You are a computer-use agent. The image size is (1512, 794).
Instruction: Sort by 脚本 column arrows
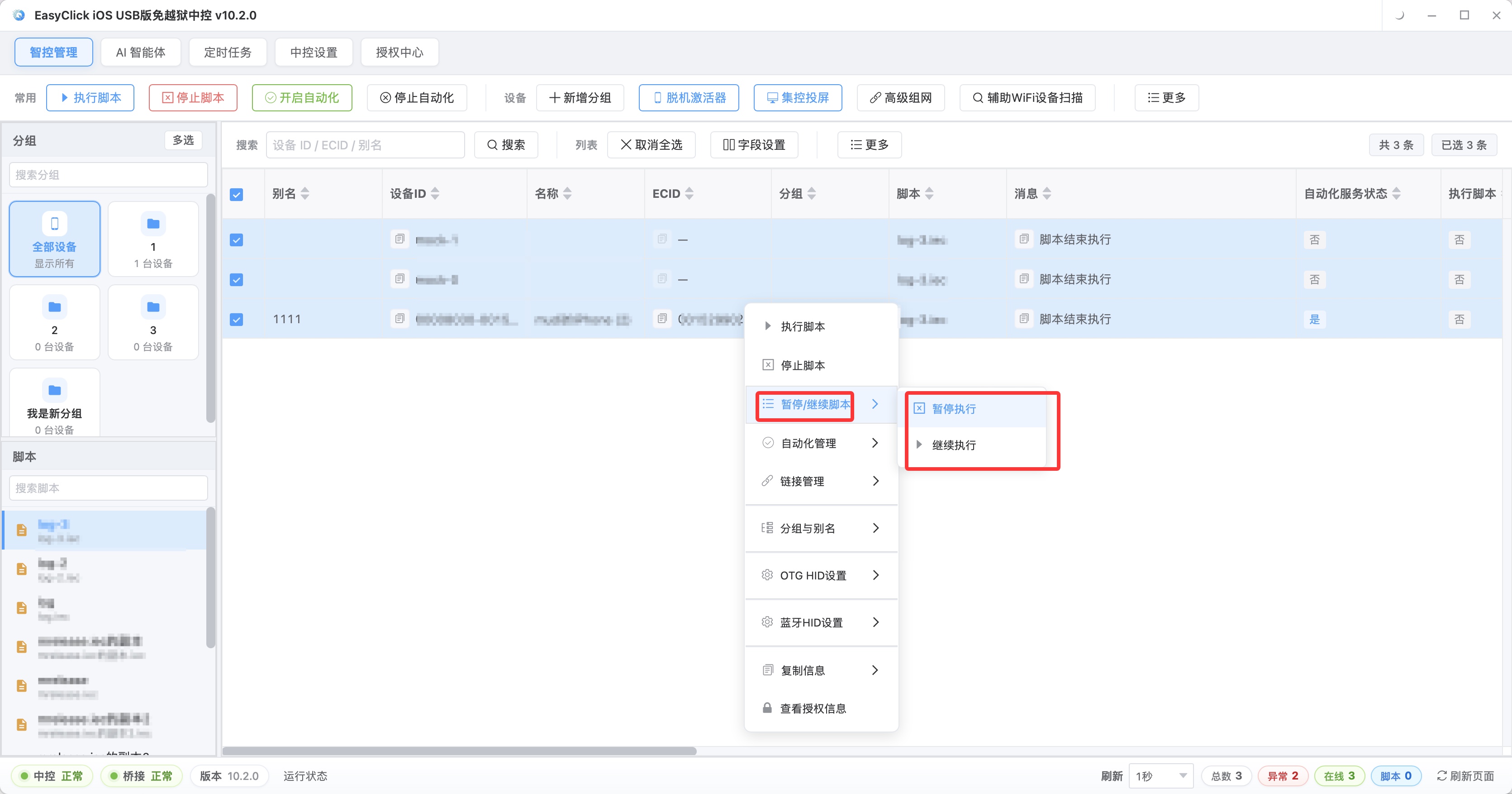(x=929, y=194)
